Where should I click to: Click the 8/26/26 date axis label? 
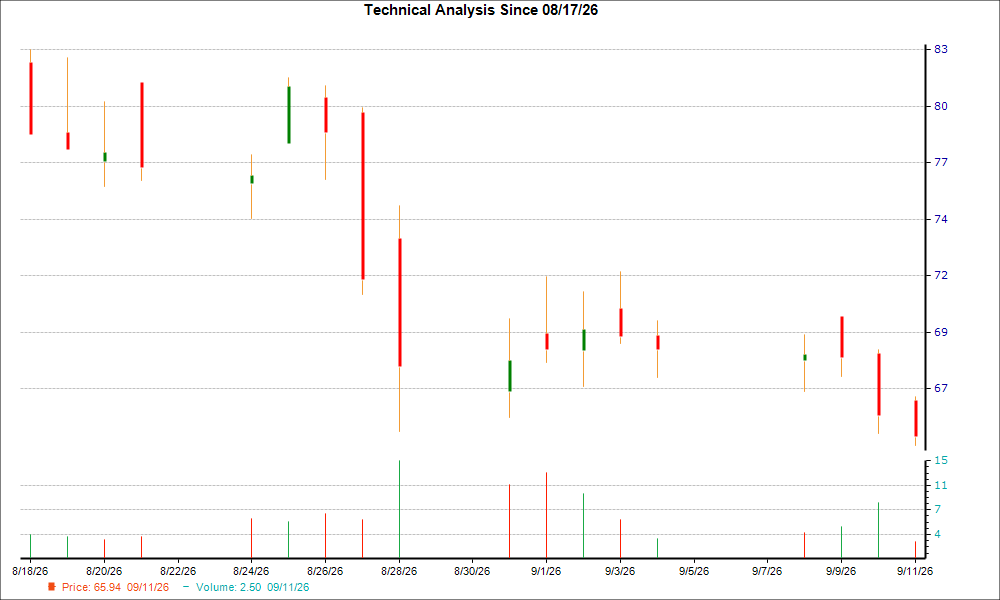pos(325,571)
